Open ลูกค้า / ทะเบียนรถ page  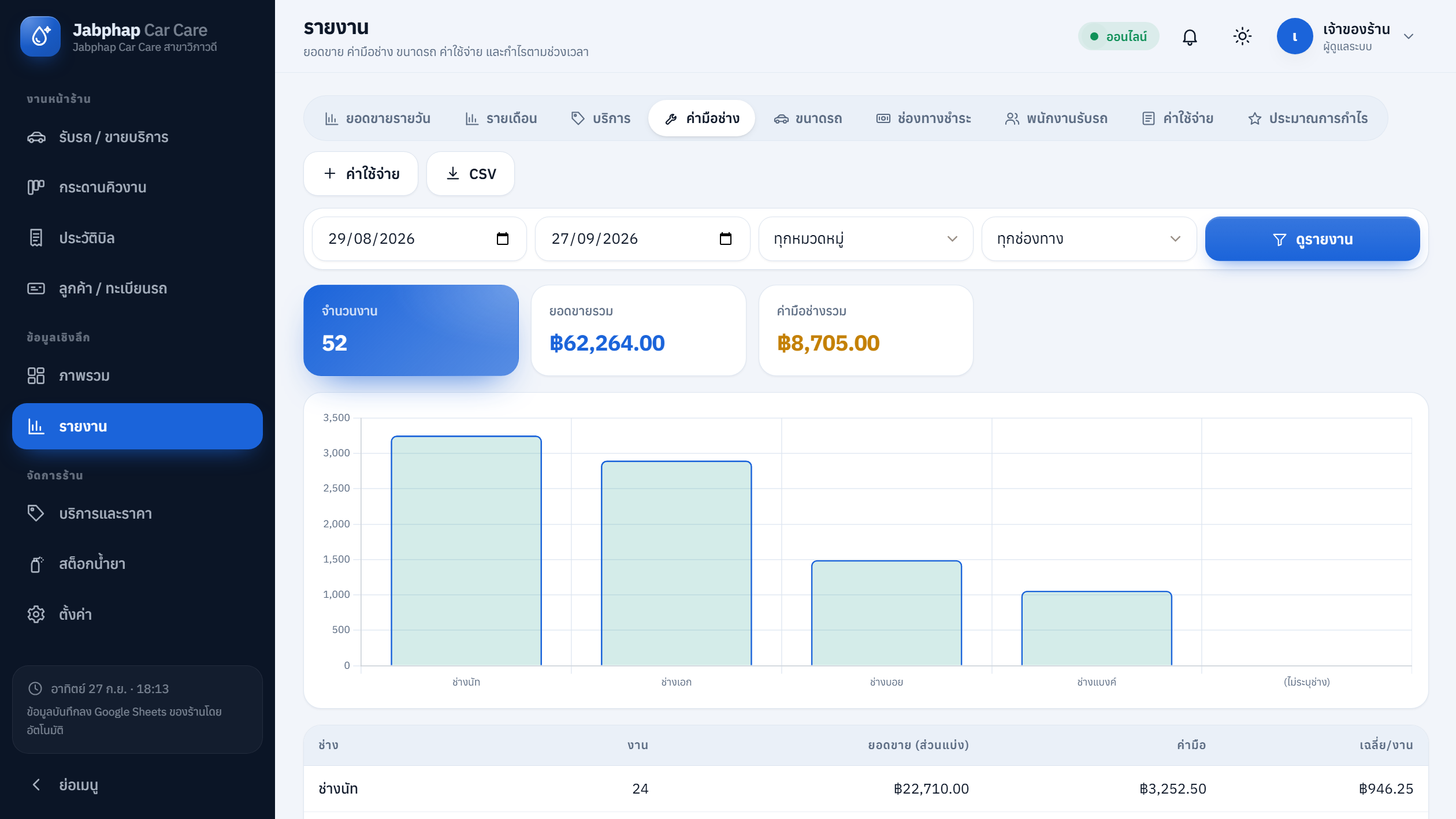(138, 288)
